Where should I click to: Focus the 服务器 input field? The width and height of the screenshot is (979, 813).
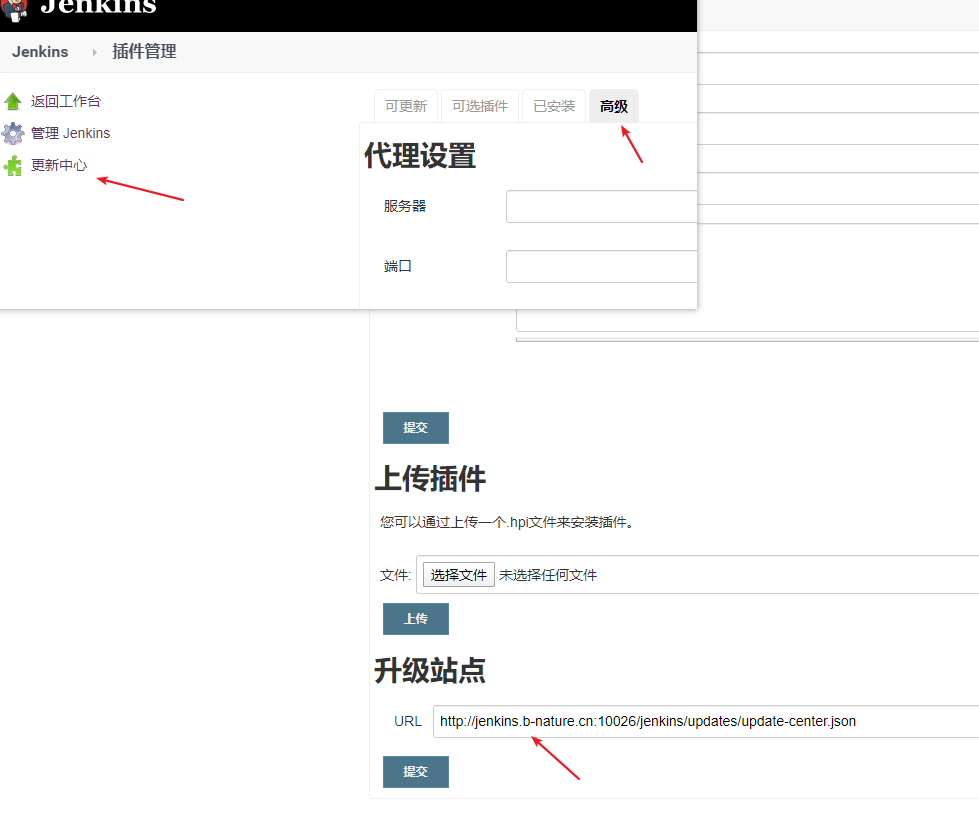601,207
